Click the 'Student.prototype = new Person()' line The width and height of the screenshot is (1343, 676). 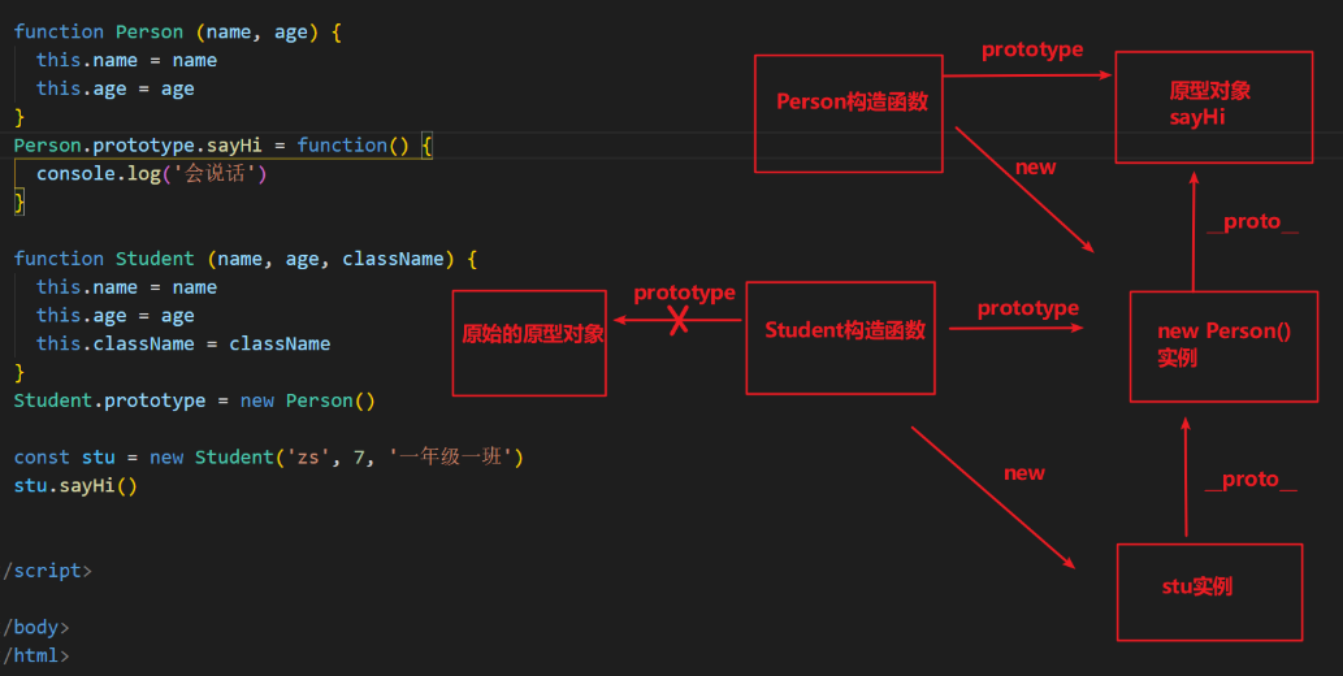click(195, 401)
